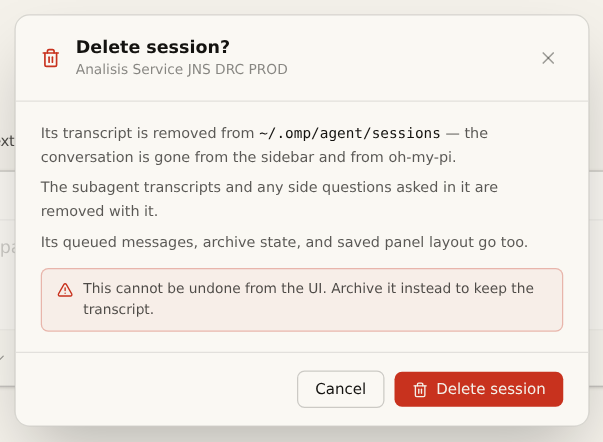Click the cut-off "pa" placeholder behind dialog
Screen dimensions: 603x442
[7, 248]
